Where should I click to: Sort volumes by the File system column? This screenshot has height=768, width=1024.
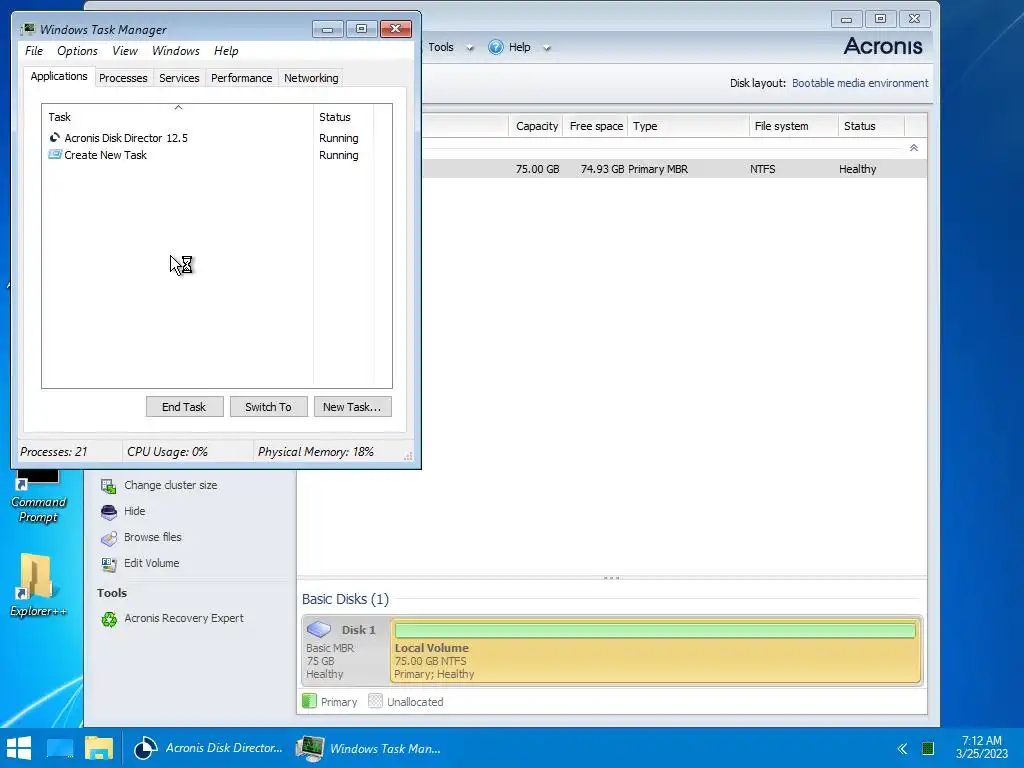[794, 126]
